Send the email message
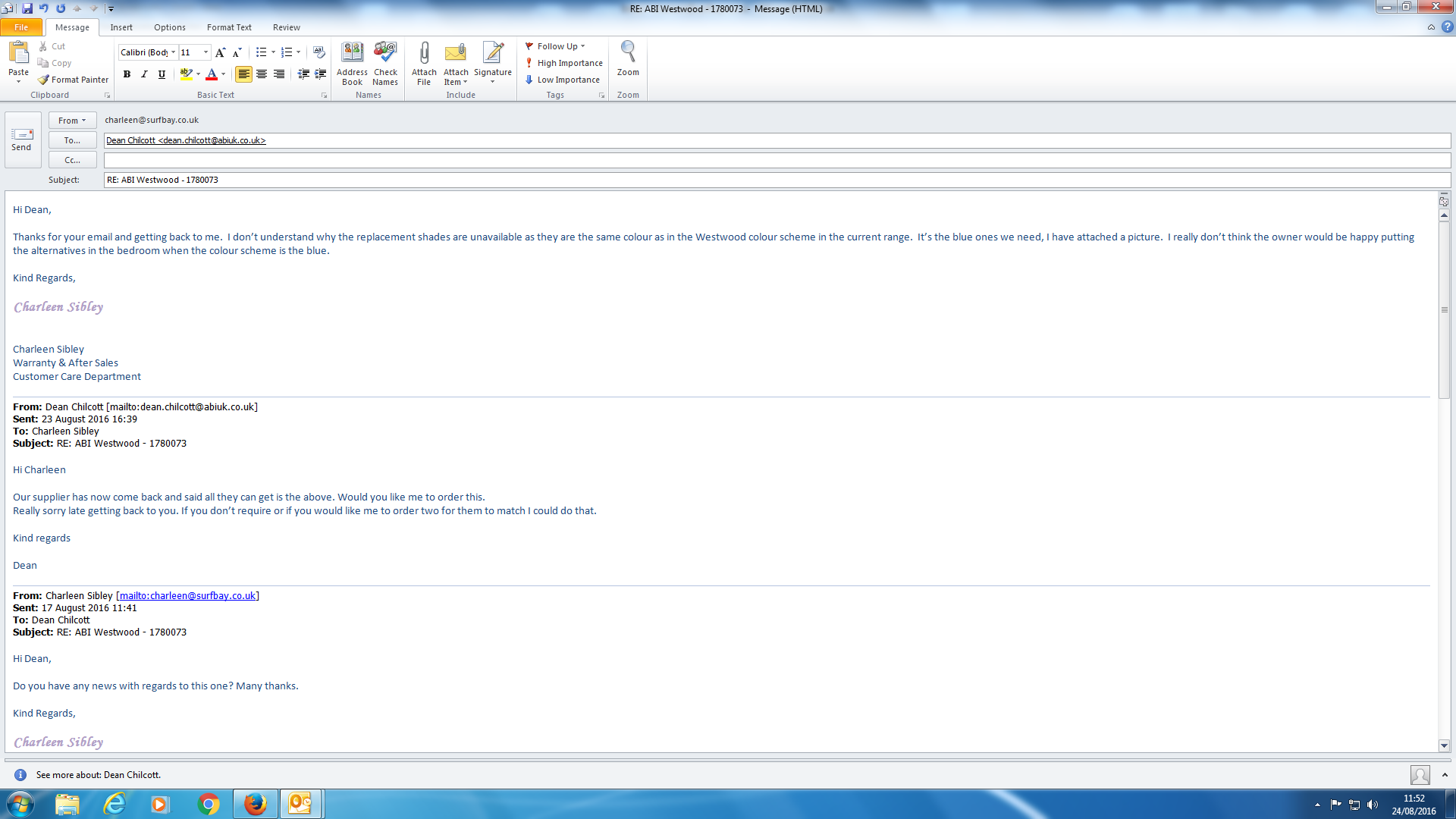This screenshot has width=1456, height=819. point(22,140)
